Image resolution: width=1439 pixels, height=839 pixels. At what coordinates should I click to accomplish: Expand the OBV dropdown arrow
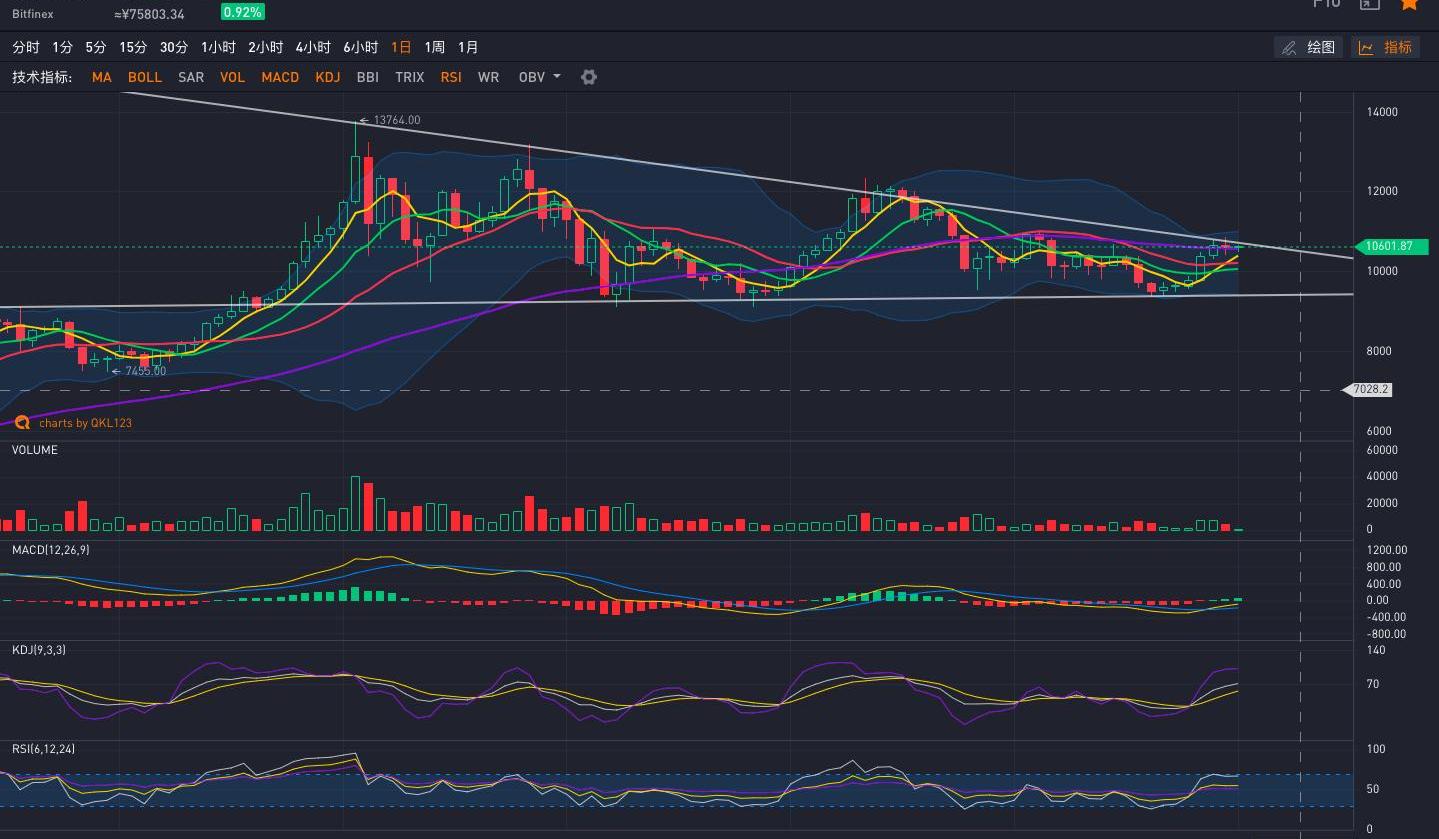tap(557, 77)
